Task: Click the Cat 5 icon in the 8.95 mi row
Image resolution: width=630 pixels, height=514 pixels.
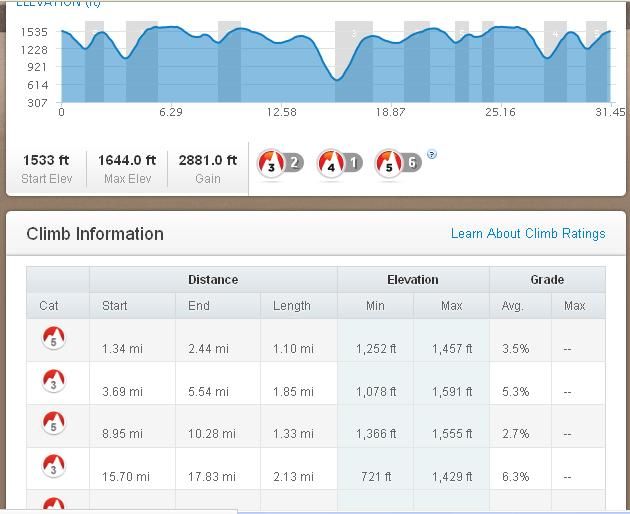Action: pyautogui.click(x=53, y=423)
